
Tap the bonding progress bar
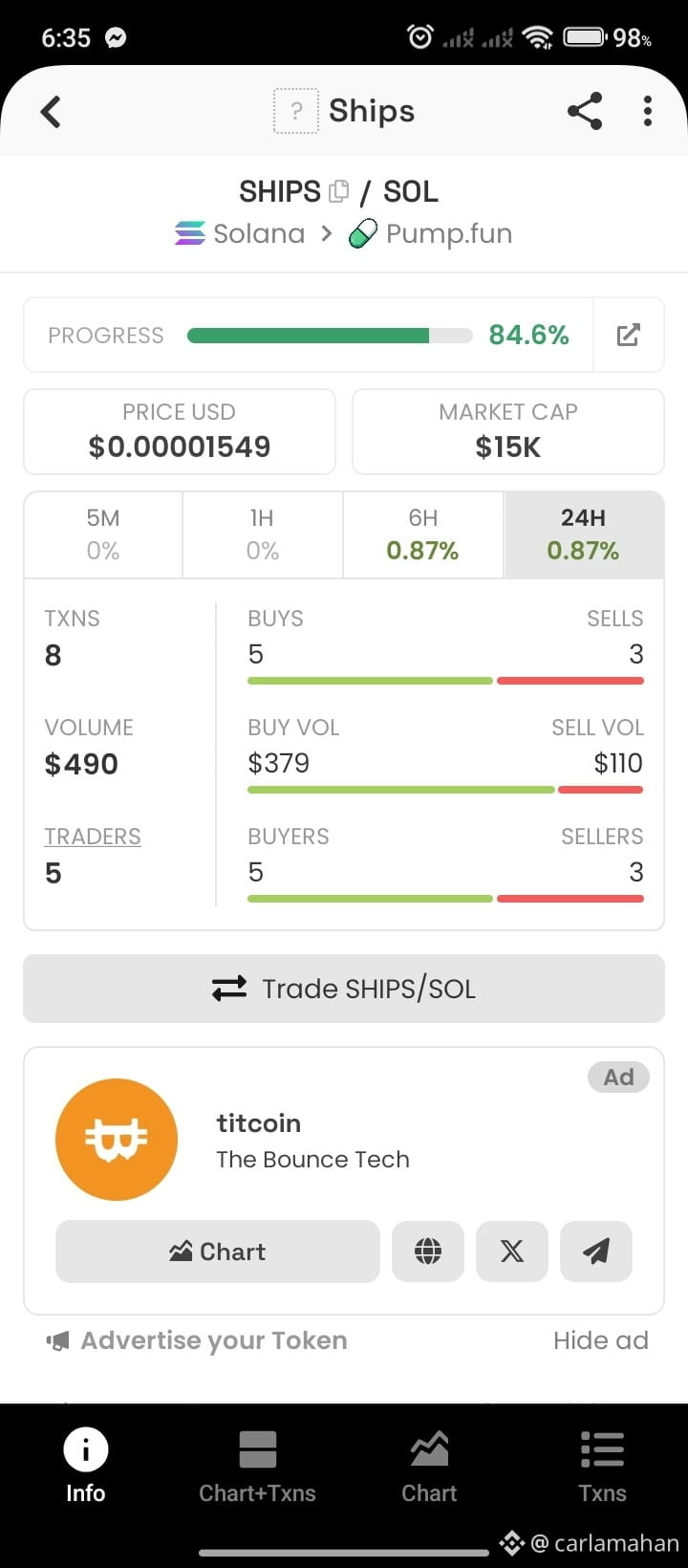coord(330,336)
